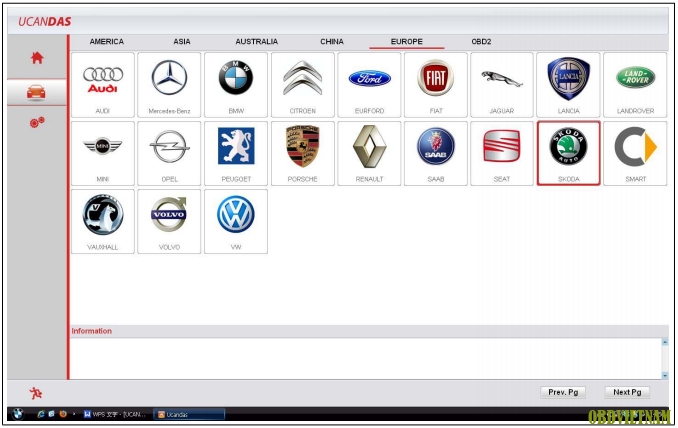Launch Internet Explorer from quick launch
This screenshot has width=678, height=428.
click(x=41, y=414)
